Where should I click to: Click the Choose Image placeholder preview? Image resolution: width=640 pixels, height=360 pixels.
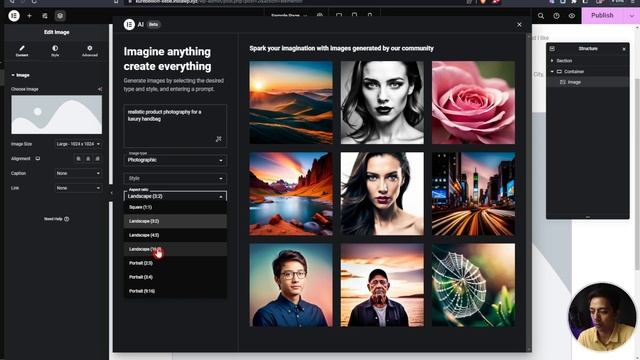point(57,115)
